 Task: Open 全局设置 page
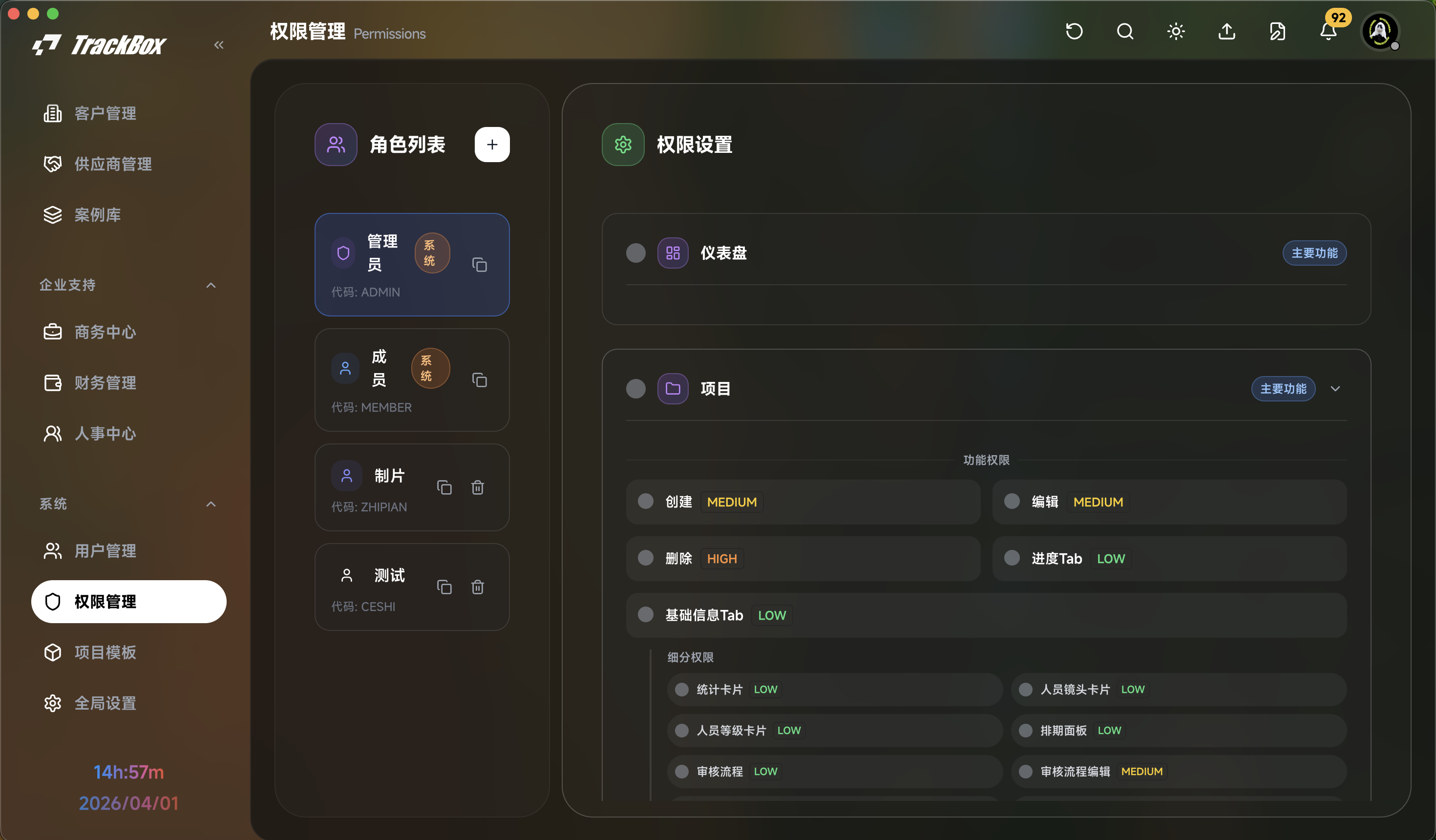pos(128,703)
